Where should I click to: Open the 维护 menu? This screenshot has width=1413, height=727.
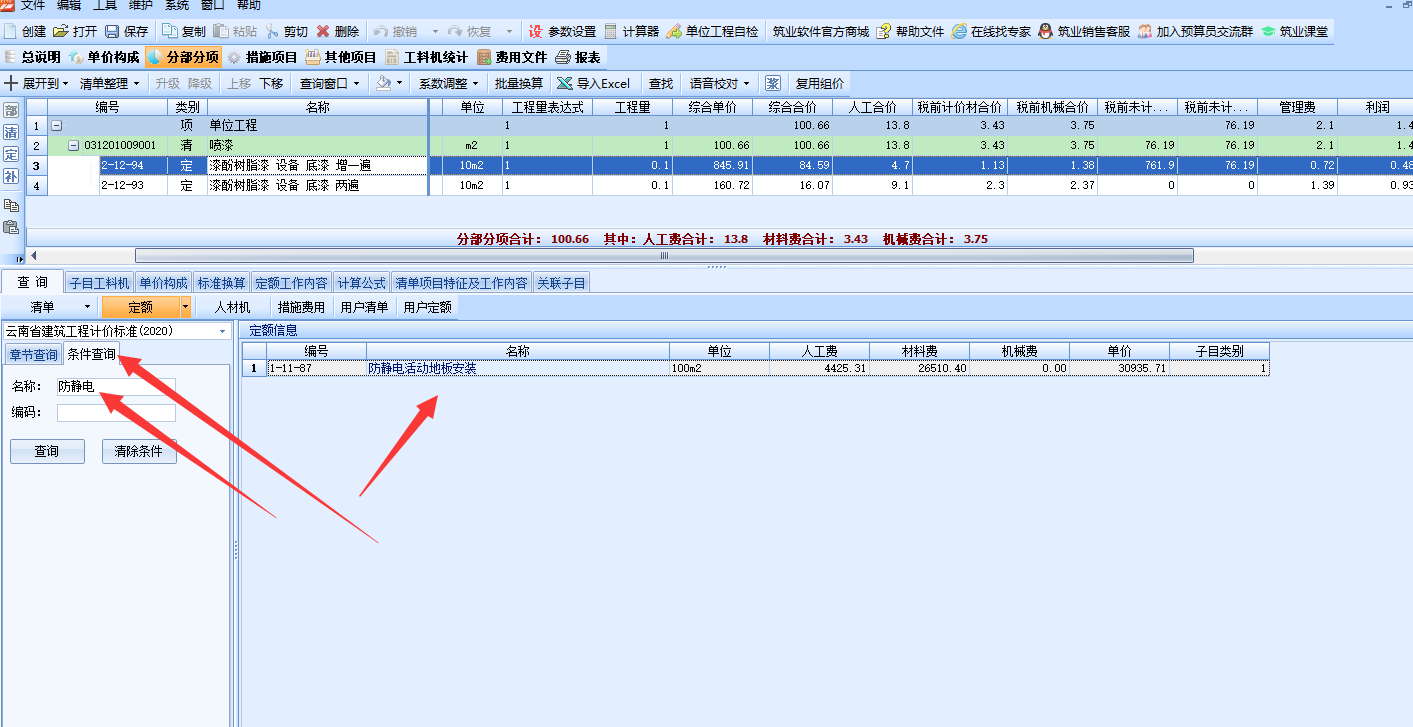point(141,5)
